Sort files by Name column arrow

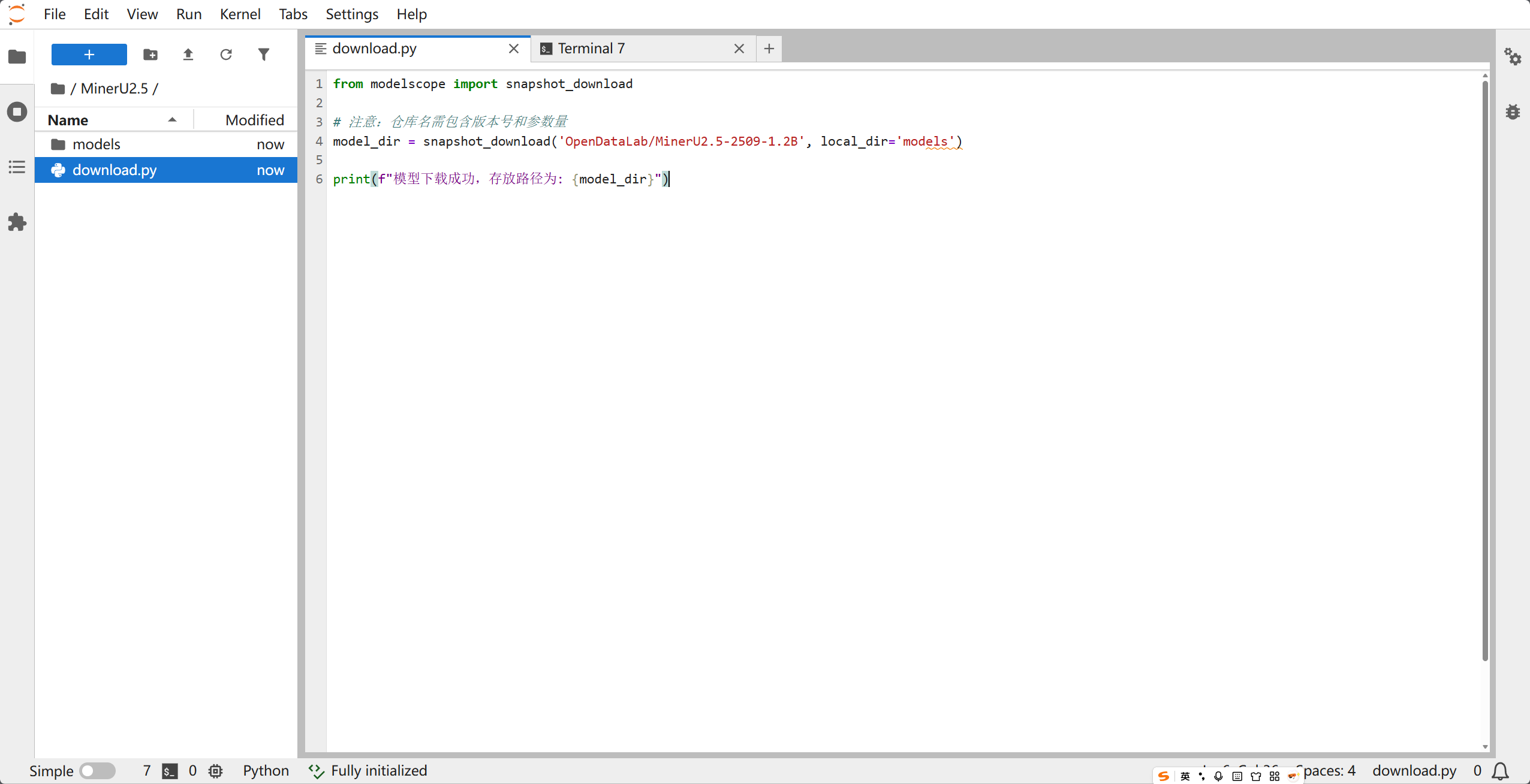172,120
